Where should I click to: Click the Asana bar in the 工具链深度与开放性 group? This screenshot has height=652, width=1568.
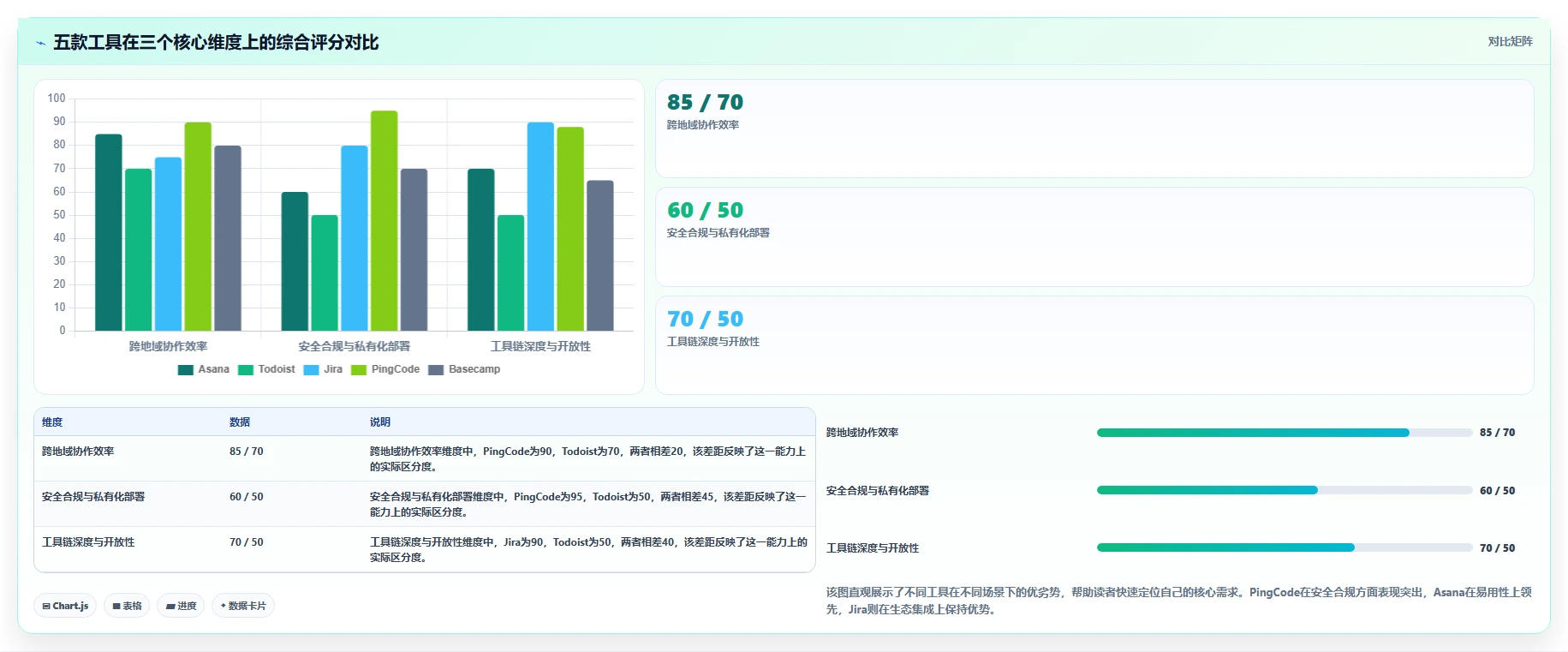click(481, 249)
